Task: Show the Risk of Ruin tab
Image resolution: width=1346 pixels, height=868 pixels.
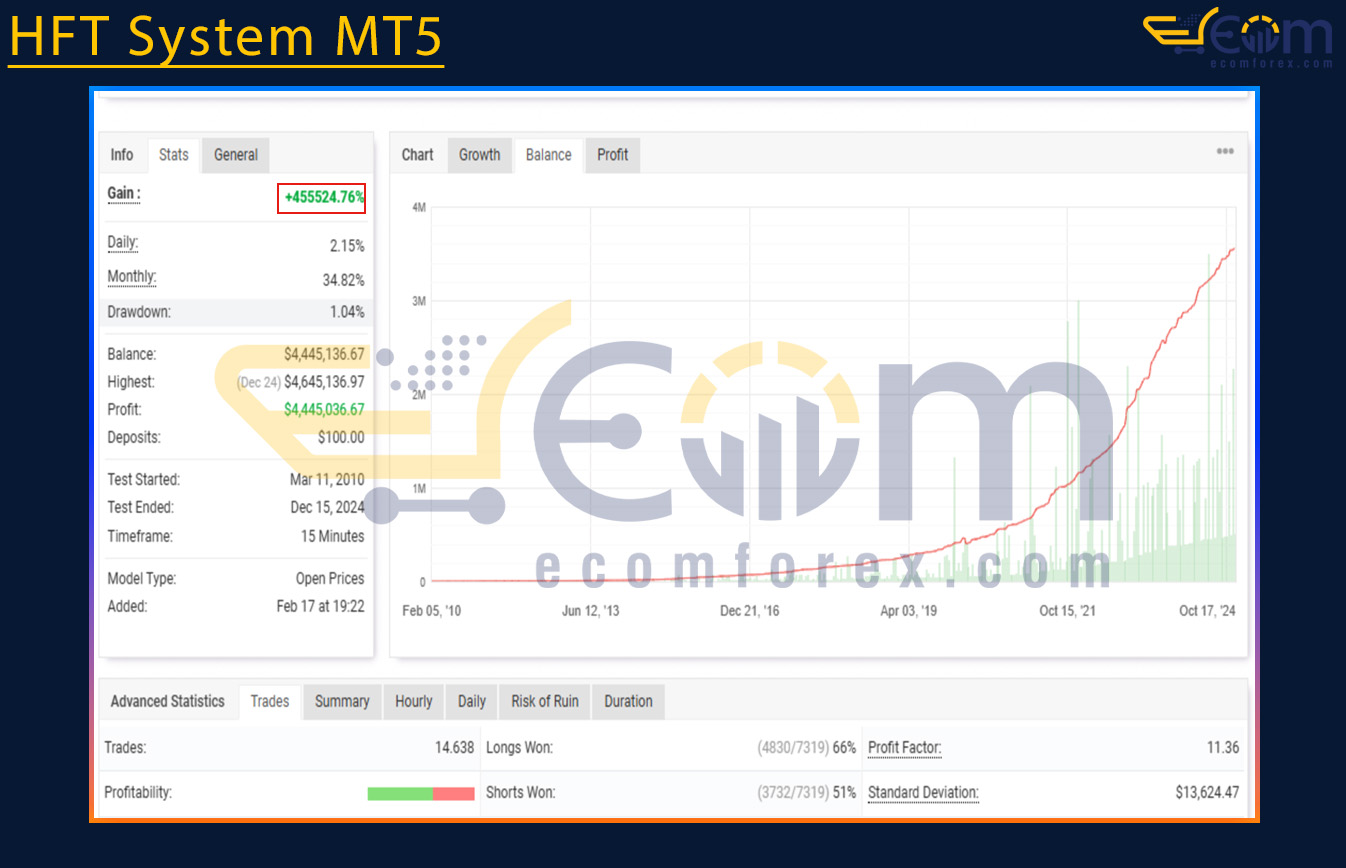Action: (545, 702)
